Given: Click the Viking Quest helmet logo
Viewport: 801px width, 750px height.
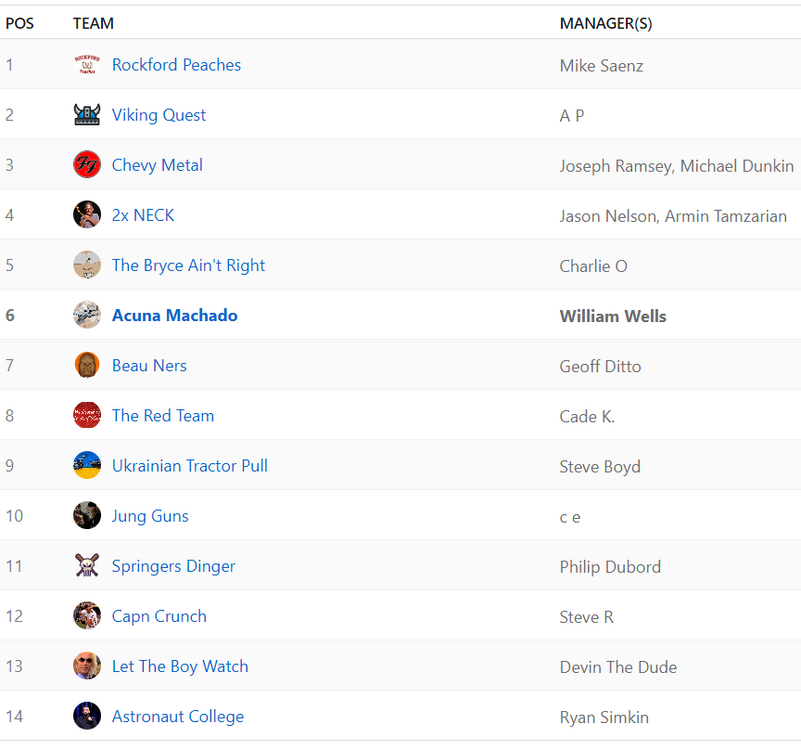Looking at the screenshot, I should click(x=87, y=115).
